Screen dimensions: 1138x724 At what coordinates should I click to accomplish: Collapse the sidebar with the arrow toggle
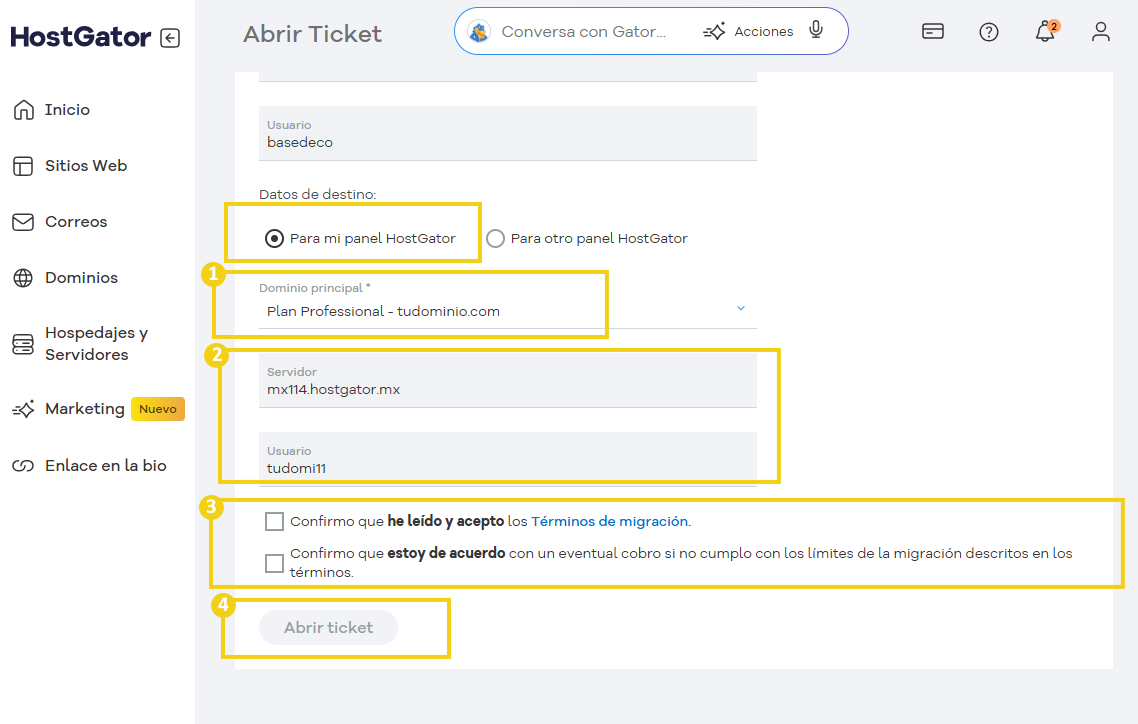coord(171,36)
